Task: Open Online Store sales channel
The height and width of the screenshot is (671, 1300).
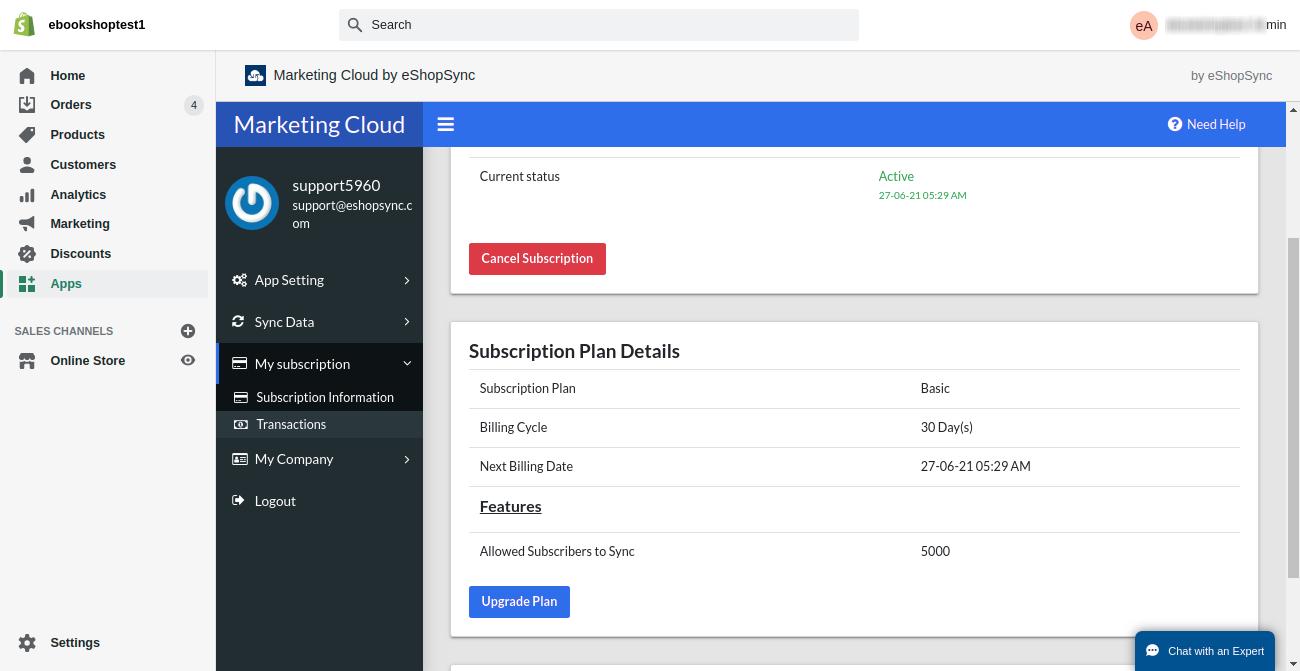Action: point(88,361)
